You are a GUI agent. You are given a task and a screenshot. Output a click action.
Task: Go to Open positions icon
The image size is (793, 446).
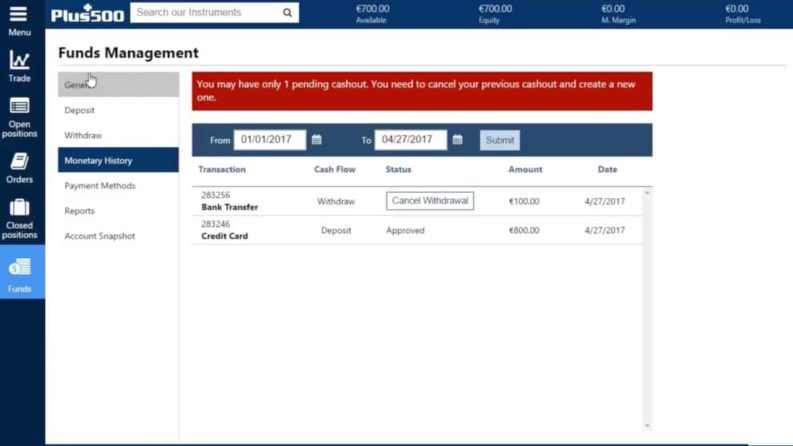19,106
